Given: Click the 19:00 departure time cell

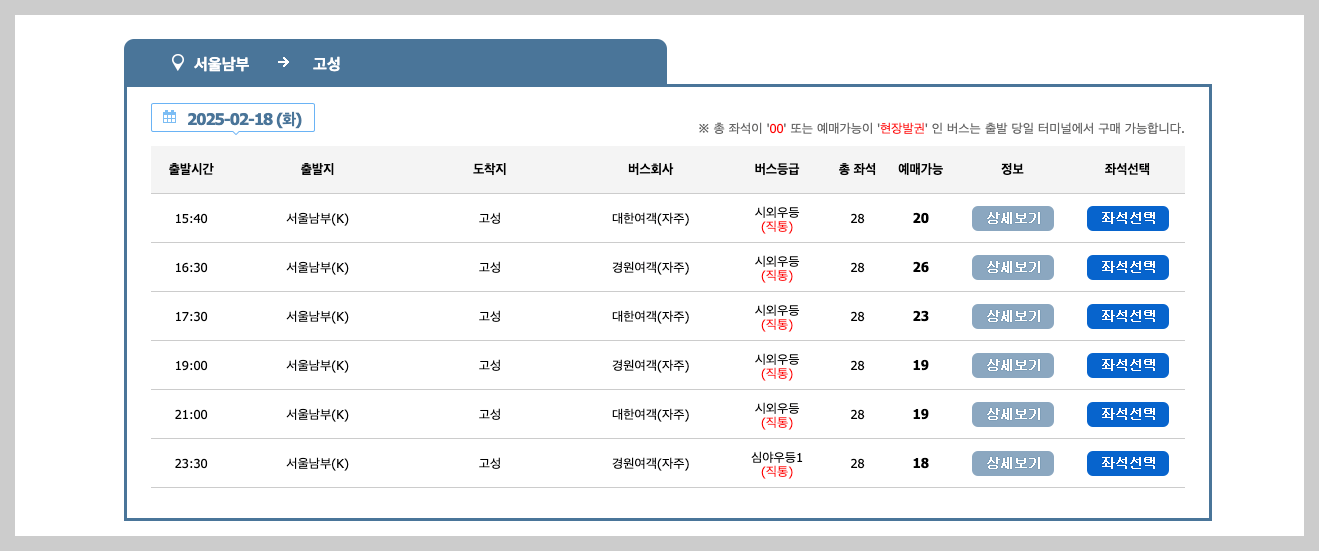Looking at the screenshot, I should pyautogui.click(x=191, y=365).
